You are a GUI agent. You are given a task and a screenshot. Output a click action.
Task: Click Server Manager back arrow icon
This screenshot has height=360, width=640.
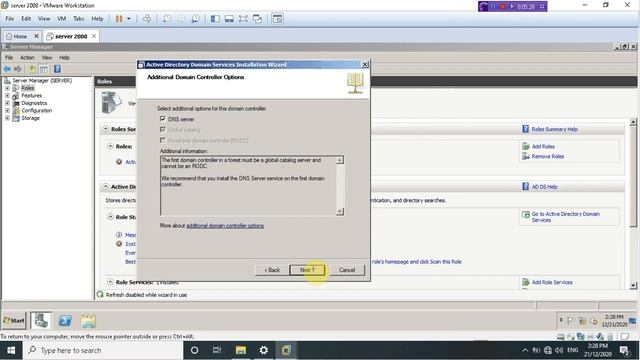tap(7, 69)
